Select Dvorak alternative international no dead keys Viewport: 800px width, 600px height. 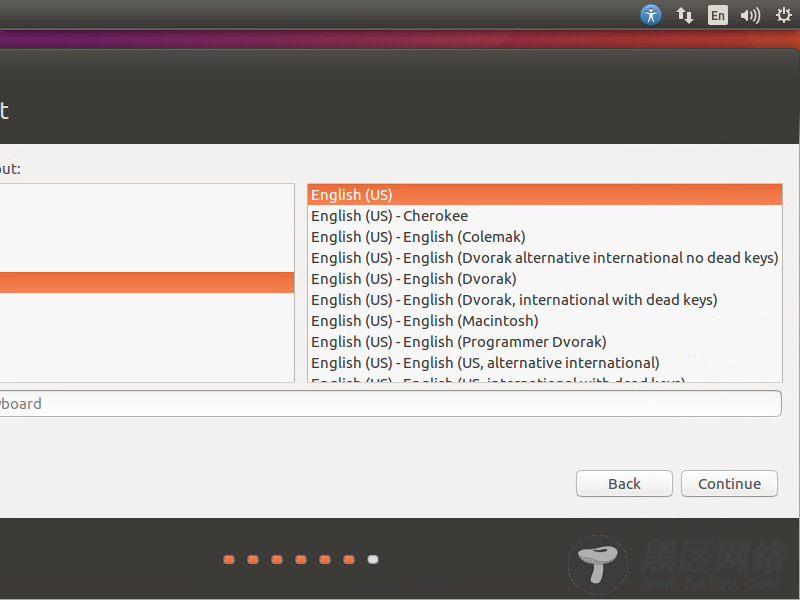(x=545, y=258)
